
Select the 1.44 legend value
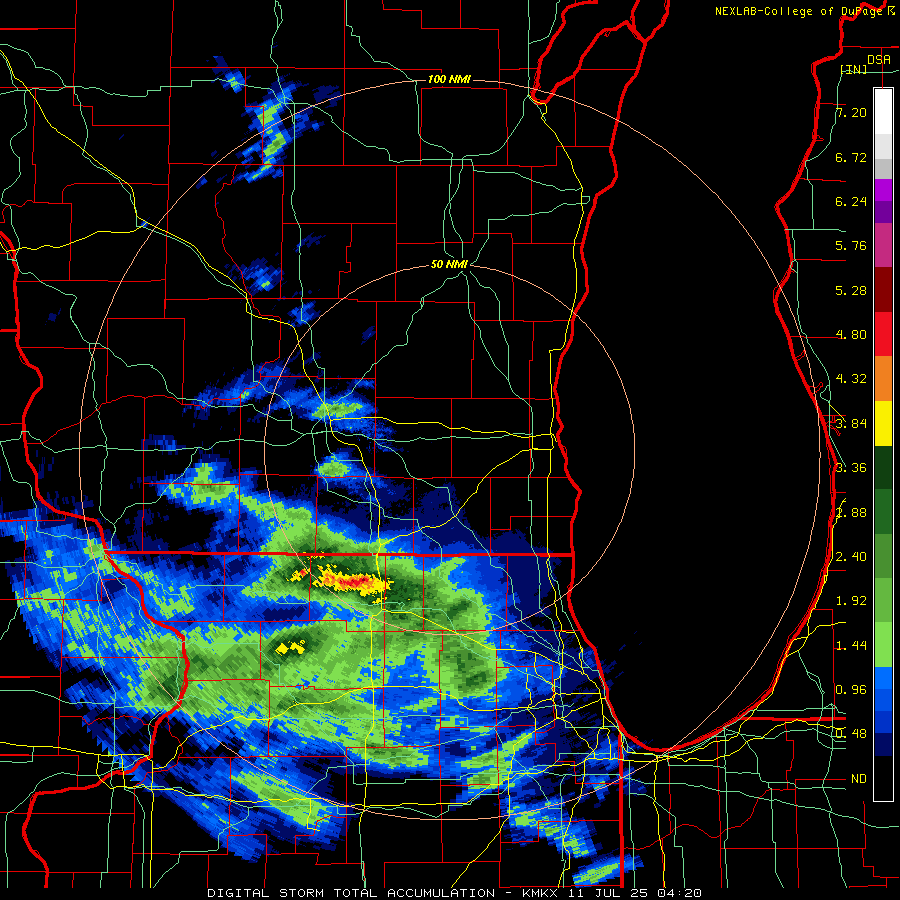(x=851, y=646)
